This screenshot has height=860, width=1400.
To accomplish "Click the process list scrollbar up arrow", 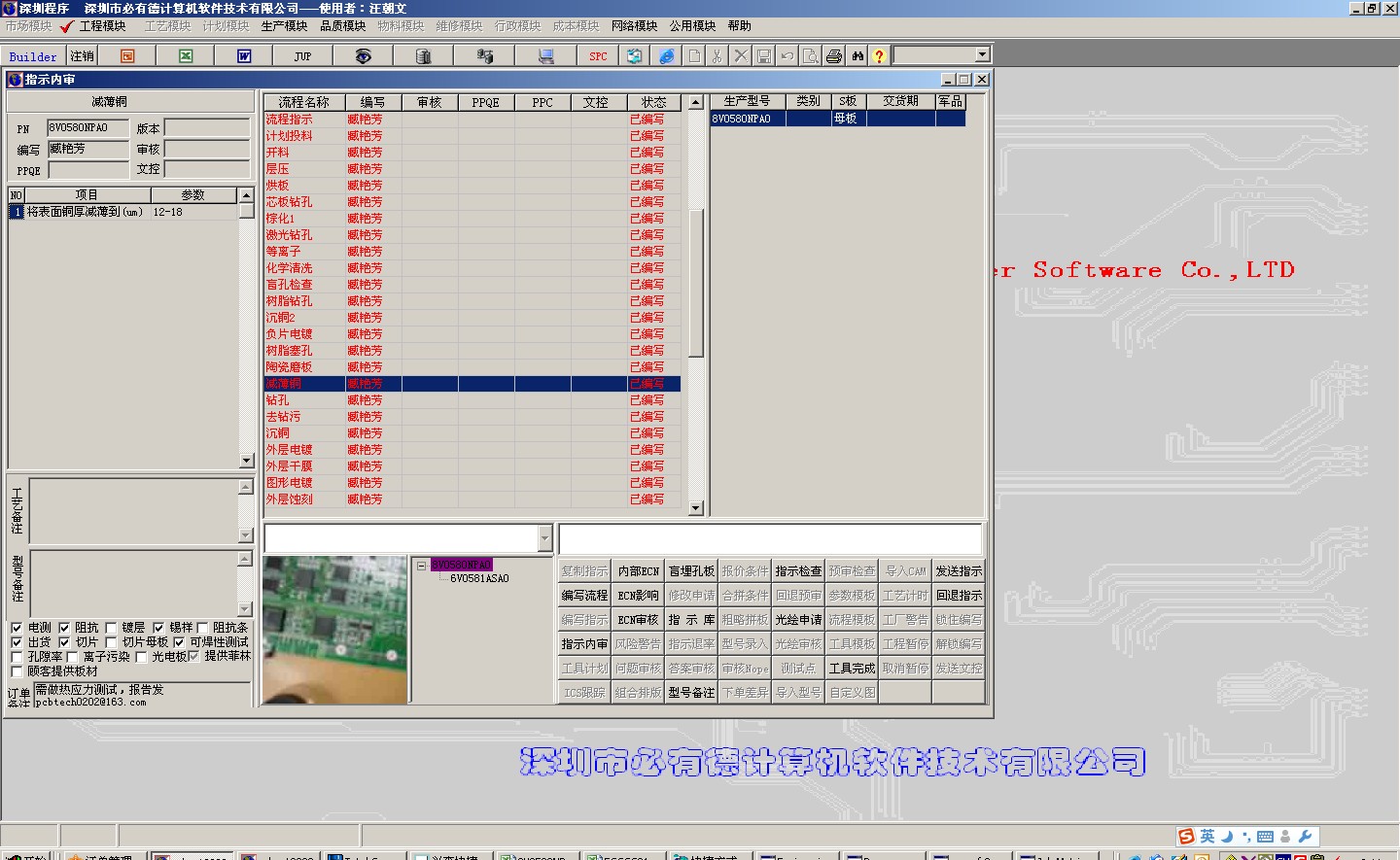I will coord(695,102).
